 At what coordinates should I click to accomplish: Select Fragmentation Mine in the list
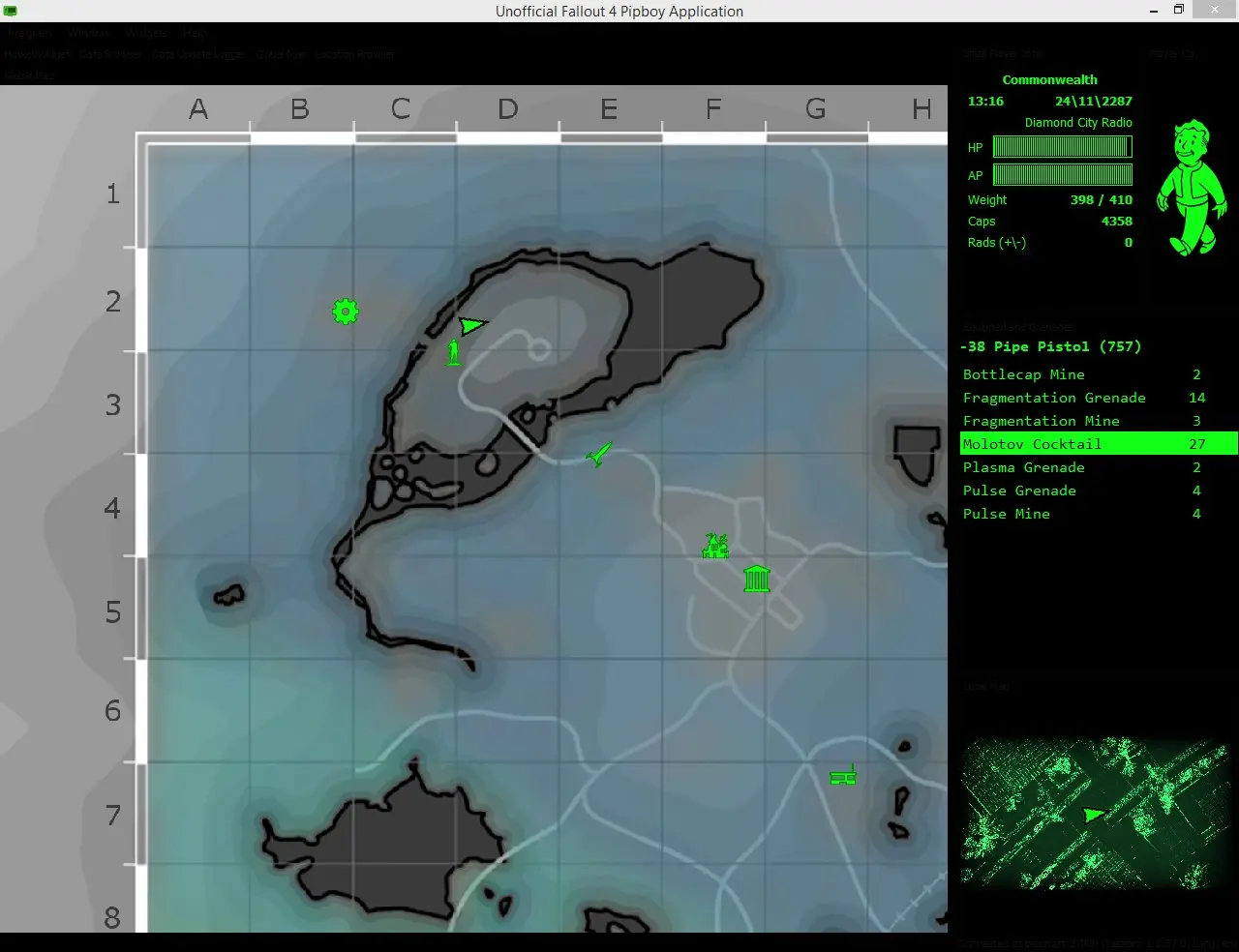[1099, 421]
